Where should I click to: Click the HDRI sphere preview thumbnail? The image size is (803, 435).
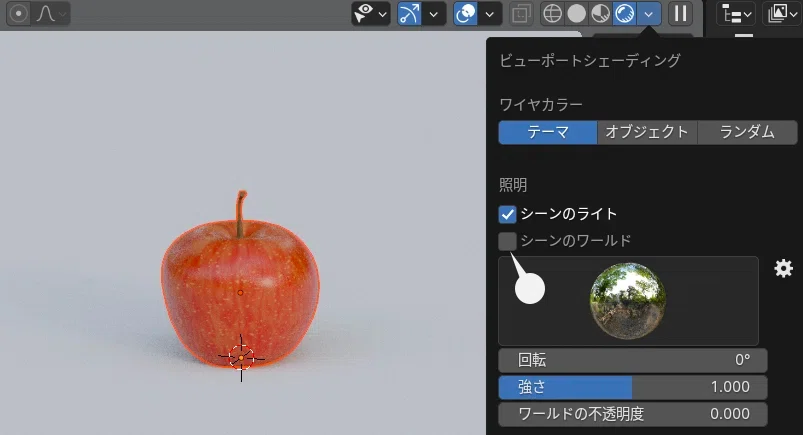tap(628, 301)
